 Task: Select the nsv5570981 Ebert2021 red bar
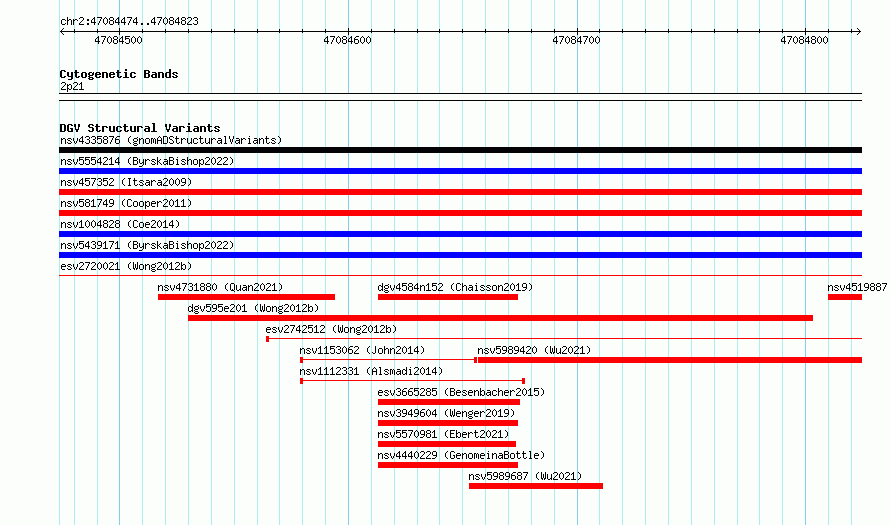(x=447, y=444)
